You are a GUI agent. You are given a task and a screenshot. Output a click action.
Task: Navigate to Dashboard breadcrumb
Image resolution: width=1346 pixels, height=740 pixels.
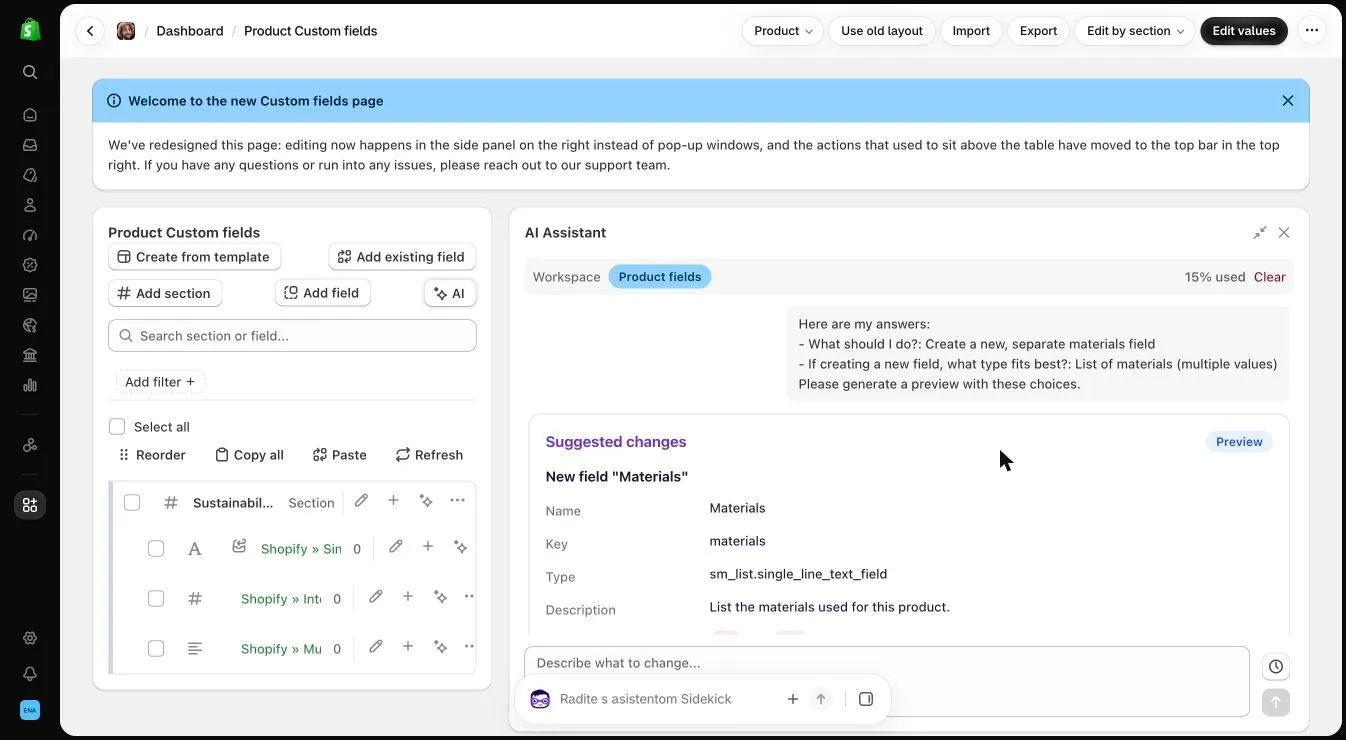(190, 31)
